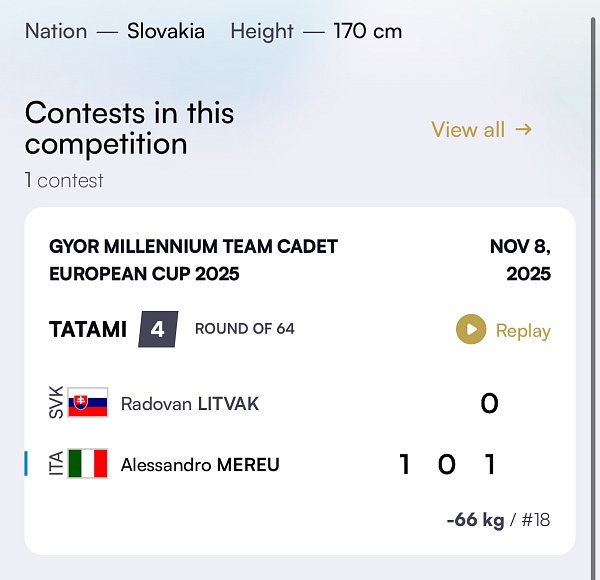Click the Height 170 cm text
Image resolution: width=600 pixels, height=580 pixels.
click(x=316, y=31)
